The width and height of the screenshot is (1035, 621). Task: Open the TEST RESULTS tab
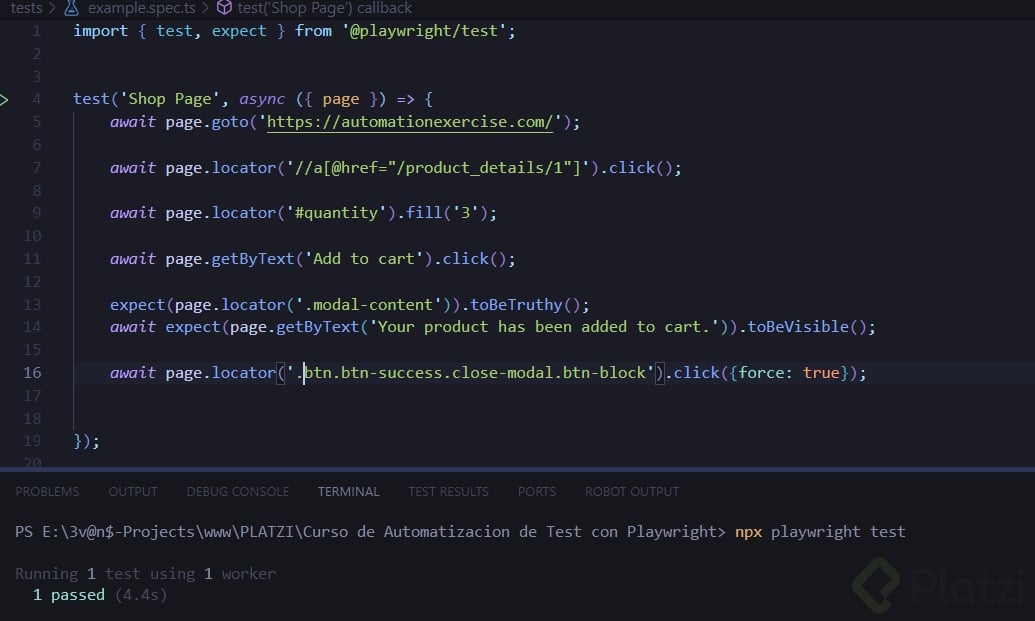448,492
